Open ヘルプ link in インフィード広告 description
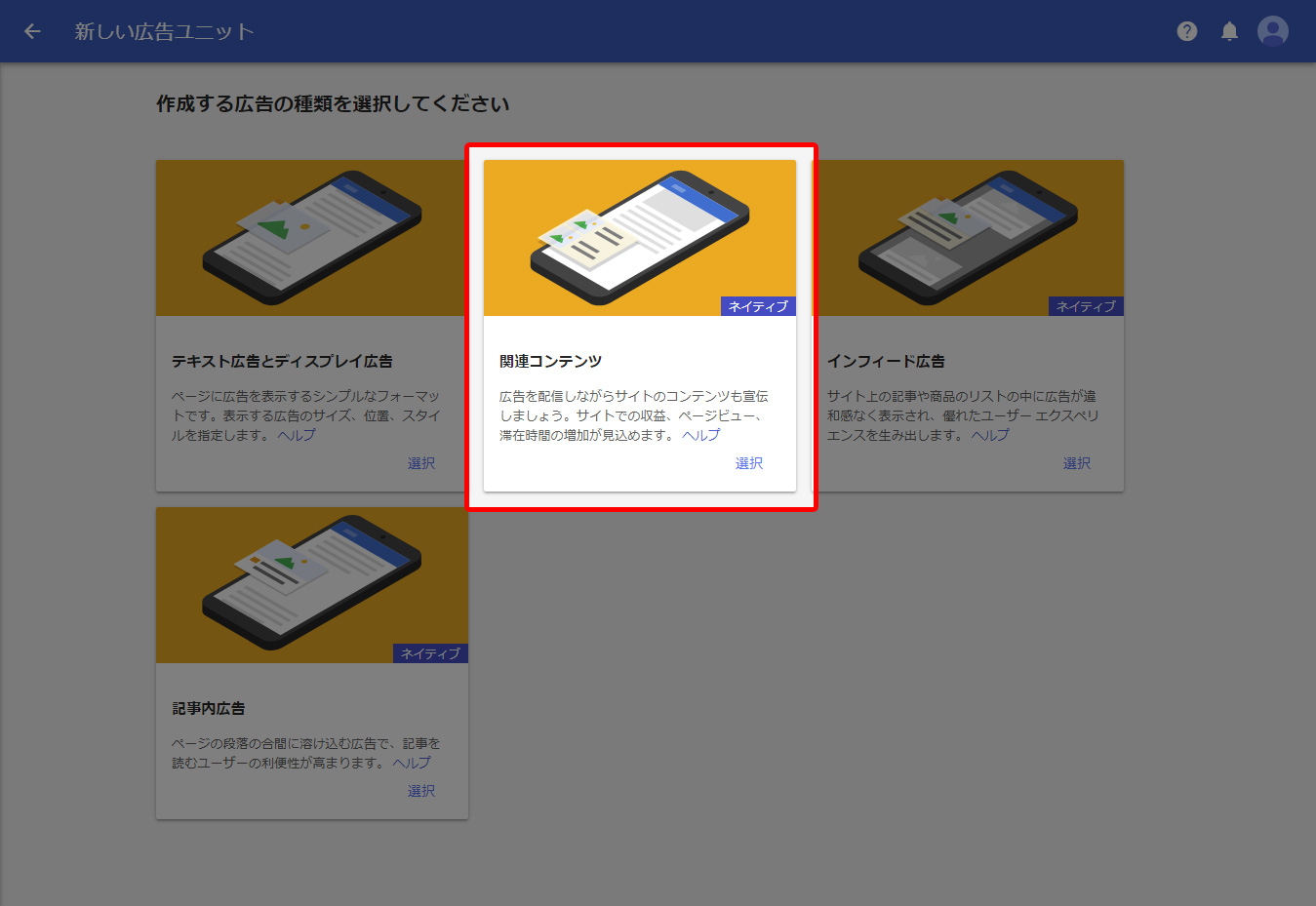Viewport: 1316px width, 906px height. coord(990,435)
